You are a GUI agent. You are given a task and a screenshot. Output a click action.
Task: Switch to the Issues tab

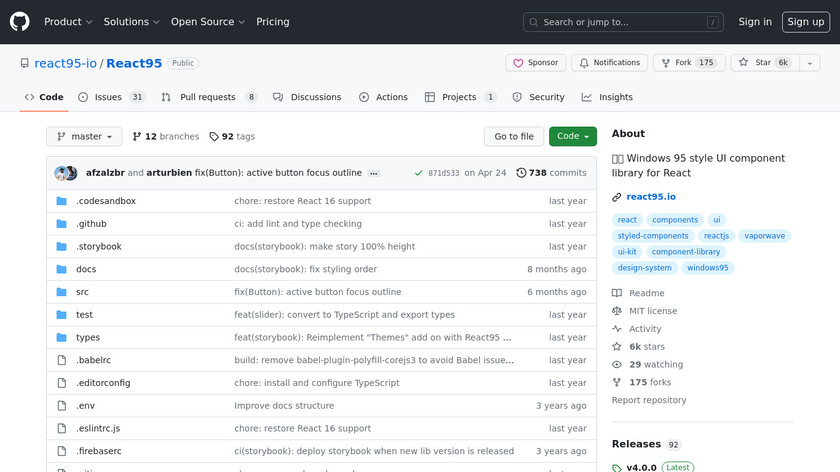click(x=108, y=97)
